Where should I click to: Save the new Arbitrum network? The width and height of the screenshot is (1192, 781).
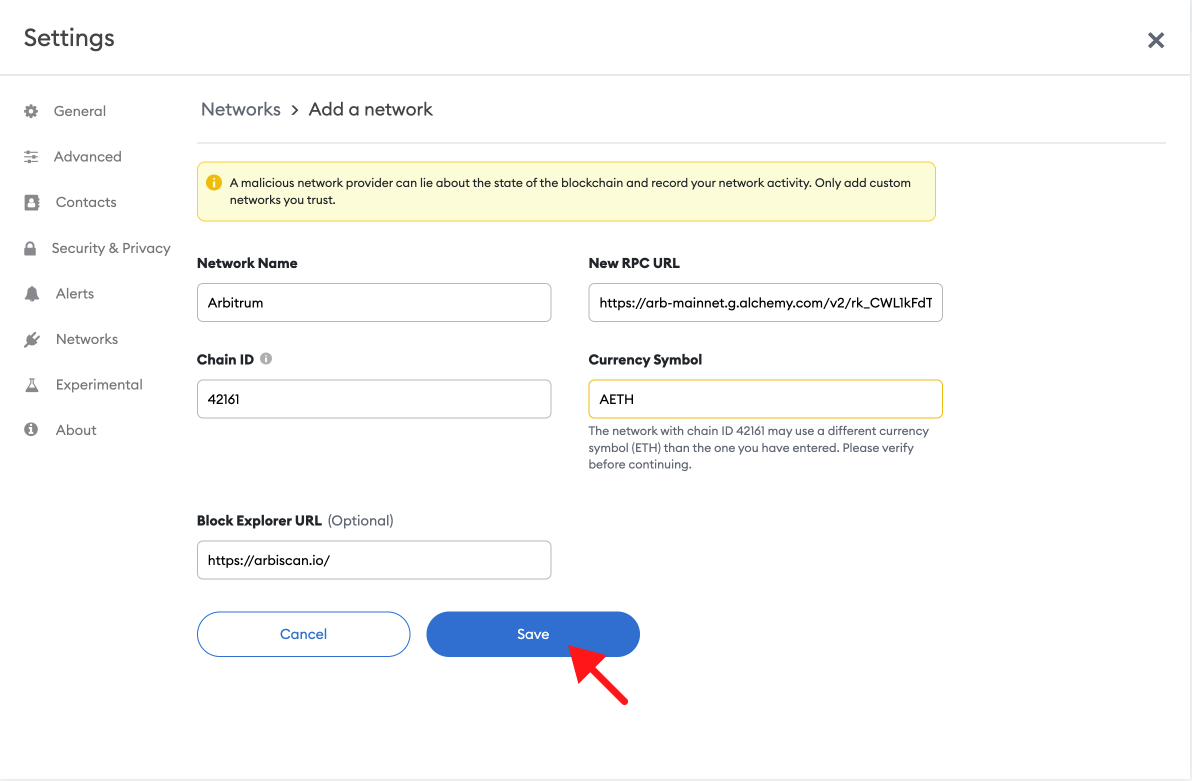pyautogui.click(x=533, y=634)
